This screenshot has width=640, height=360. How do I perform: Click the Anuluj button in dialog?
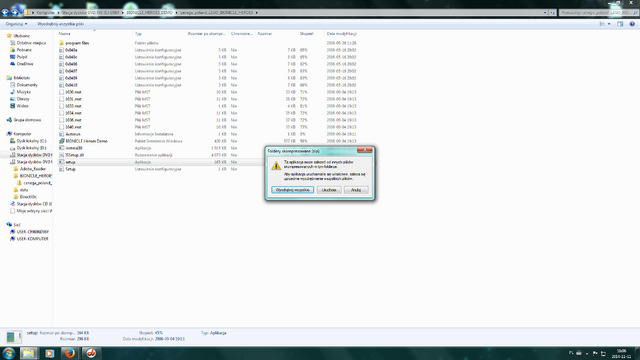pos(356,190)
